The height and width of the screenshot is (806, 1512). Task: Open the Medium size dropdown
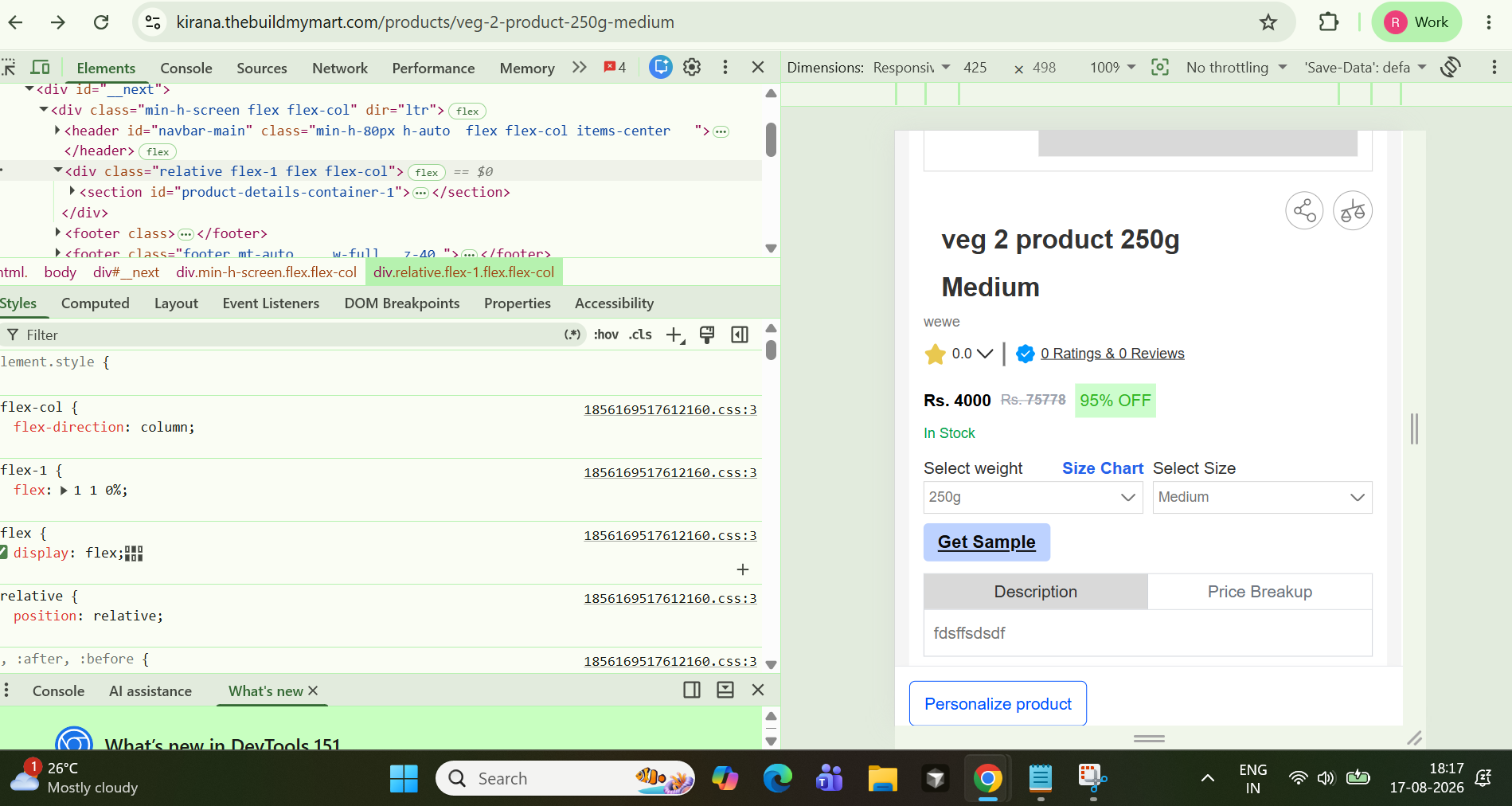point(1262,497)
